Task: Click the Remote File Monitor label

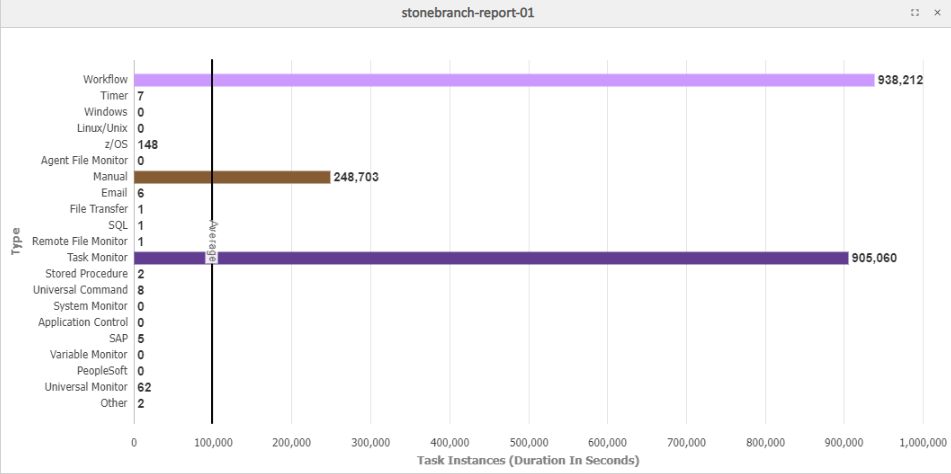Action: click(80, 241)
